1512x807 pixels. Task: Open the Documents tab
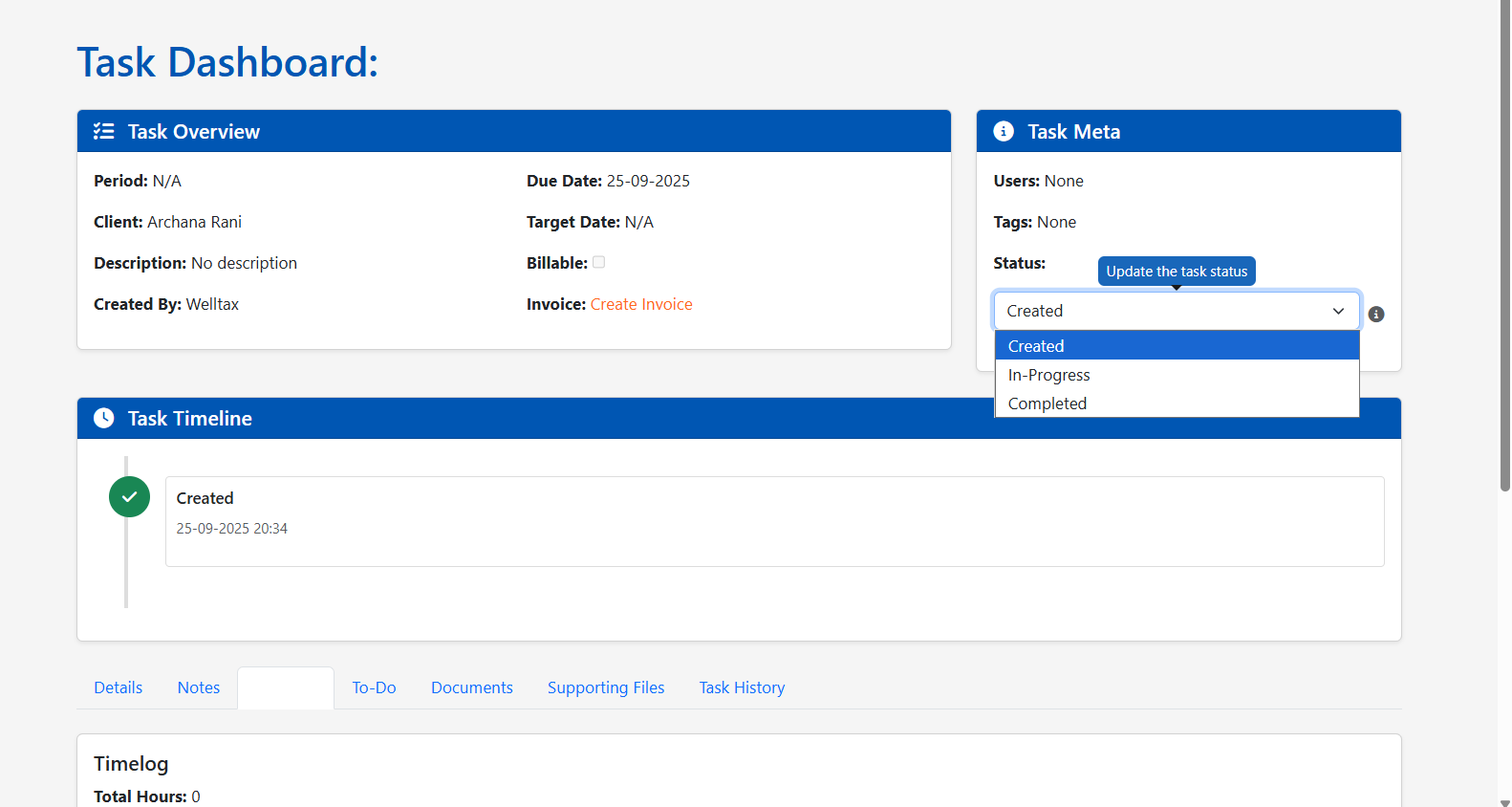click(472, 687)
